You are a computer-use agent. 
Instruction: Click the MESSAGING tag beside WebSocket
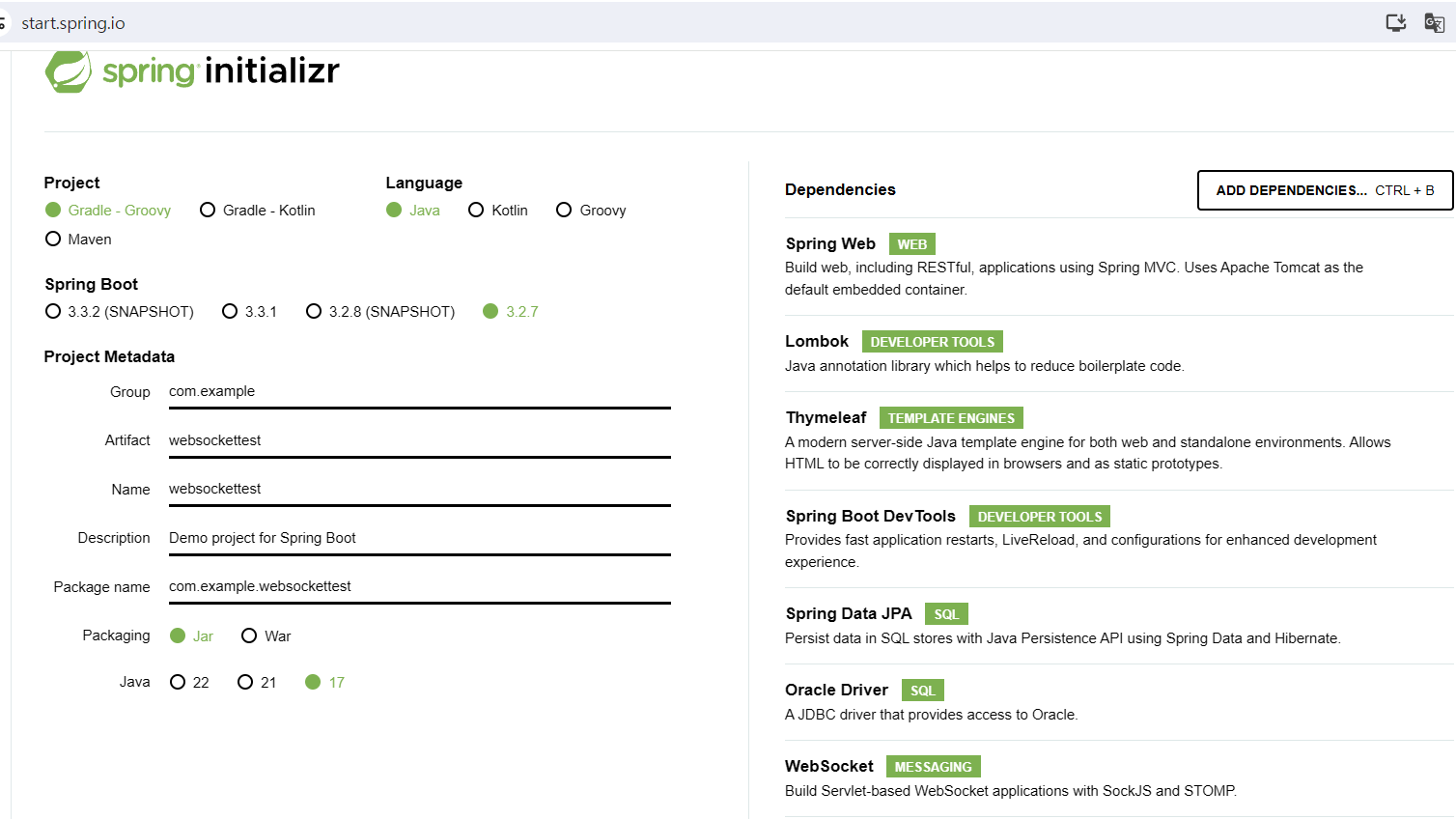tap(933, 767)
